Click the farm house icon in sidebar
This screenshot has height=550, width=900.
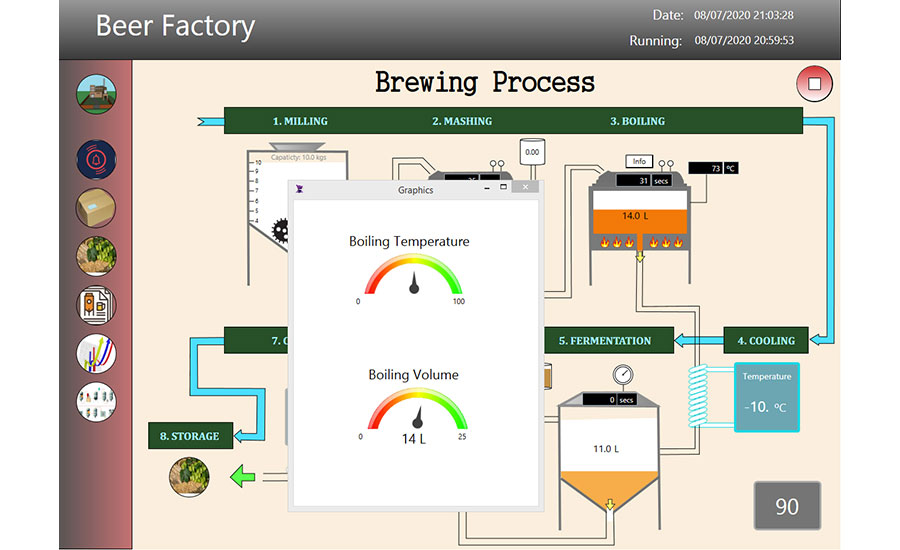click(96, 96)
